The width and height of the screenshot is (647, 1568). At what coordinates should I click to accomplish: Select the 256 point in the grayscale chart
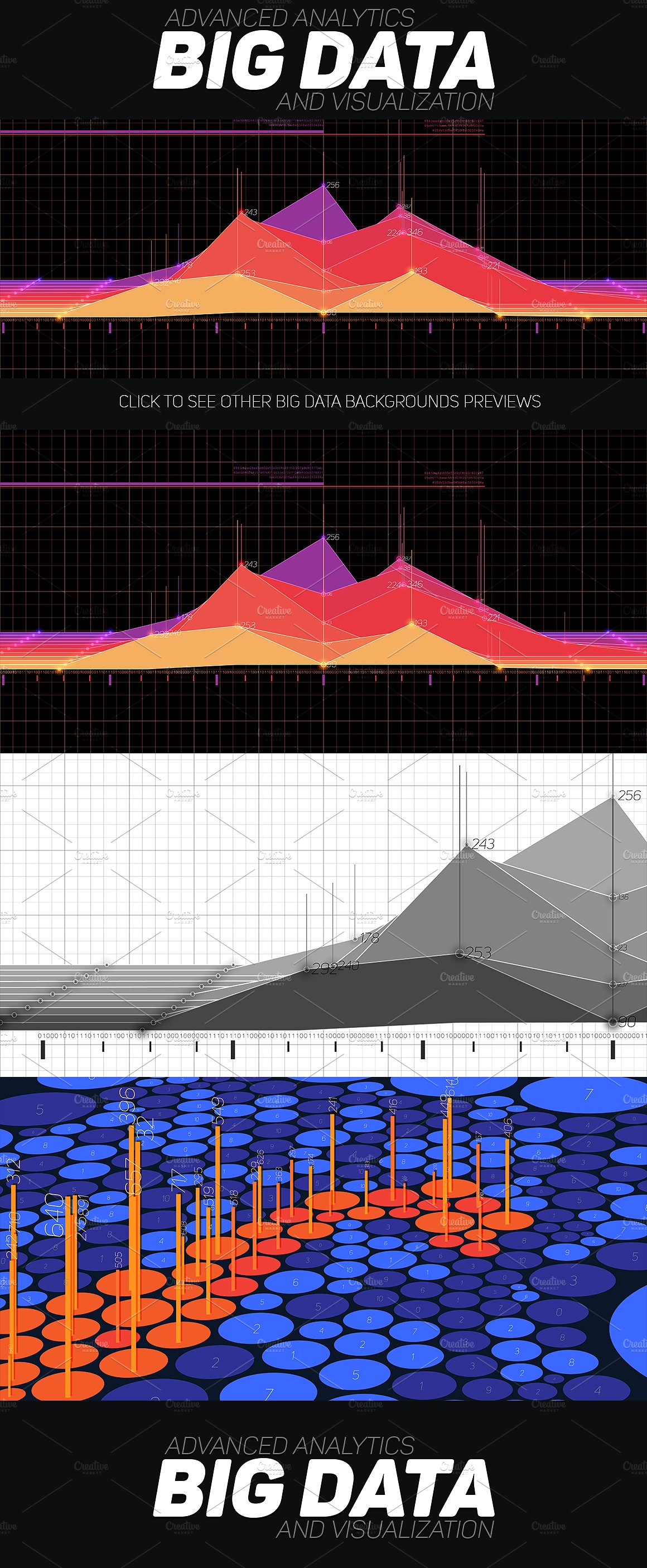pyautogui.click(x=613, y=796)
